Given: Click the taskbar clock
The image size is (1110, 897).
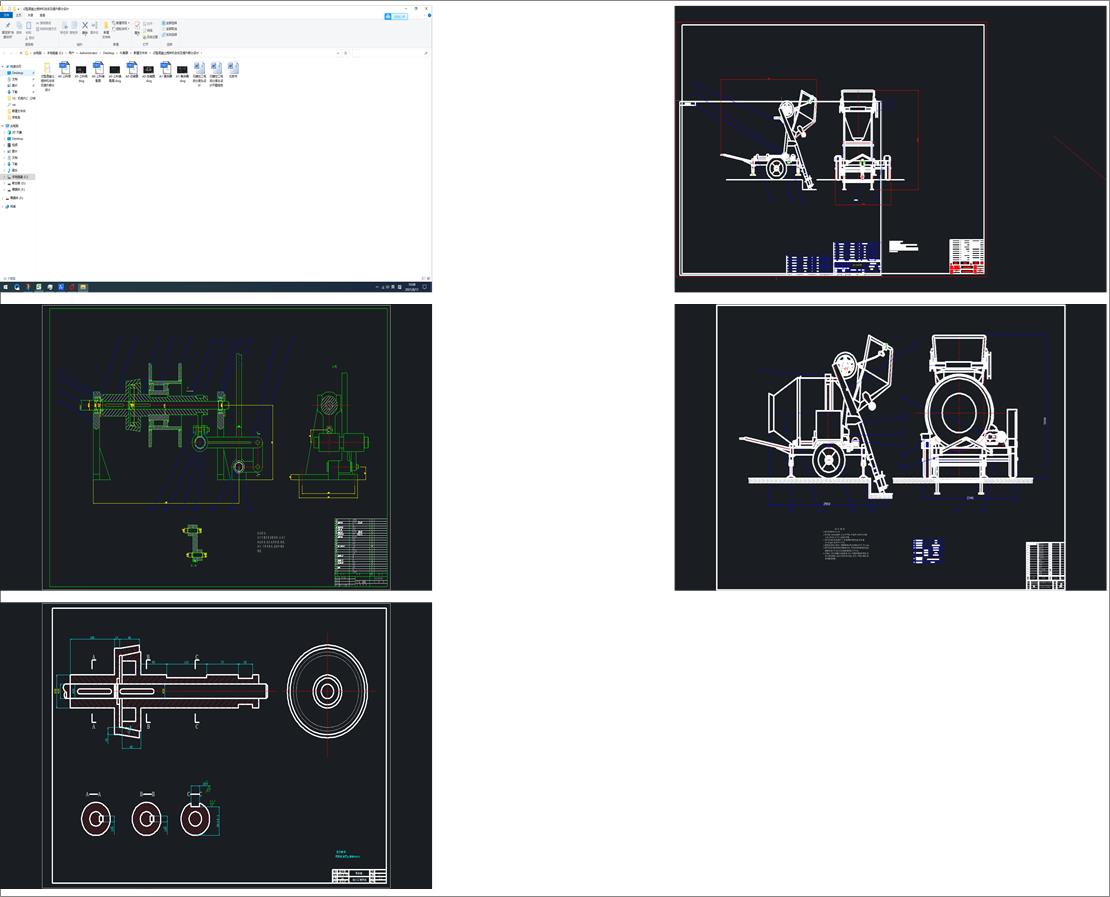Looking at the screenshot, I should tap(411, 287).
